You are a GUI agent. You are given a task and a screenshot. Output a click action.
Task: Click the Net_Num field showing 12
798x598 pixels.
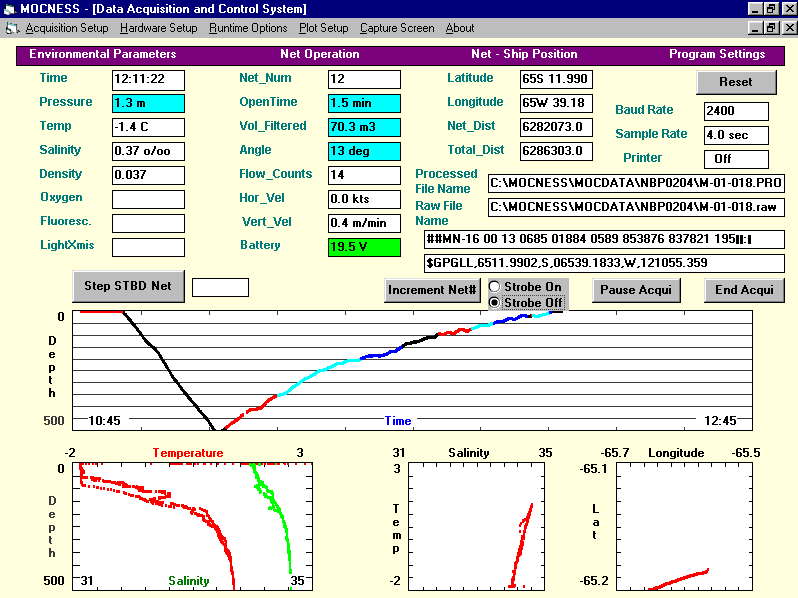click(x=364, y=79)
